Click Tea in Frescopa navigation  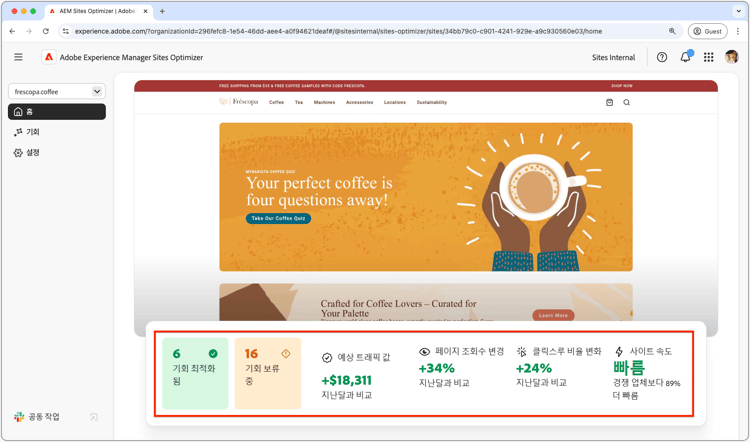pos(299,102)
